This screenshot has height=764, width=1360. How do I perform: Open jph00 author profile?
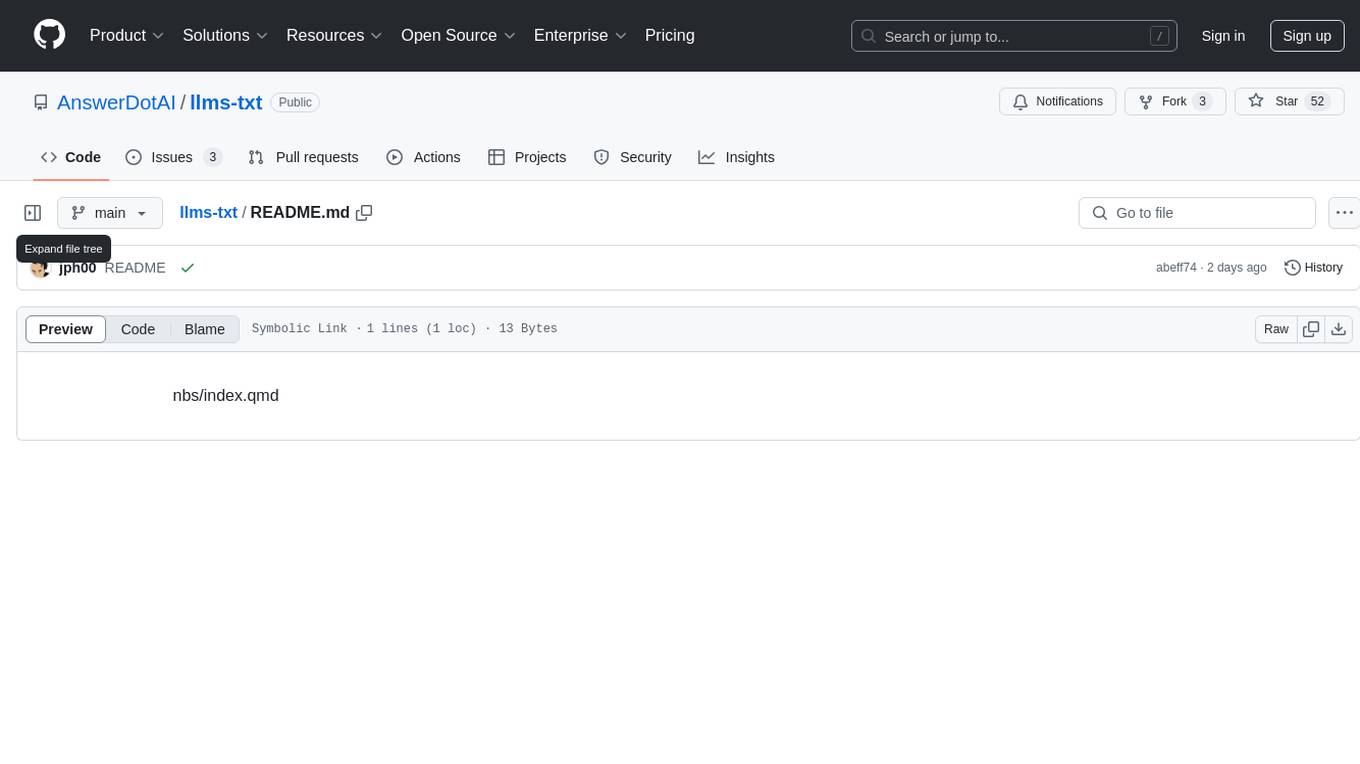[x=78, y=268]
